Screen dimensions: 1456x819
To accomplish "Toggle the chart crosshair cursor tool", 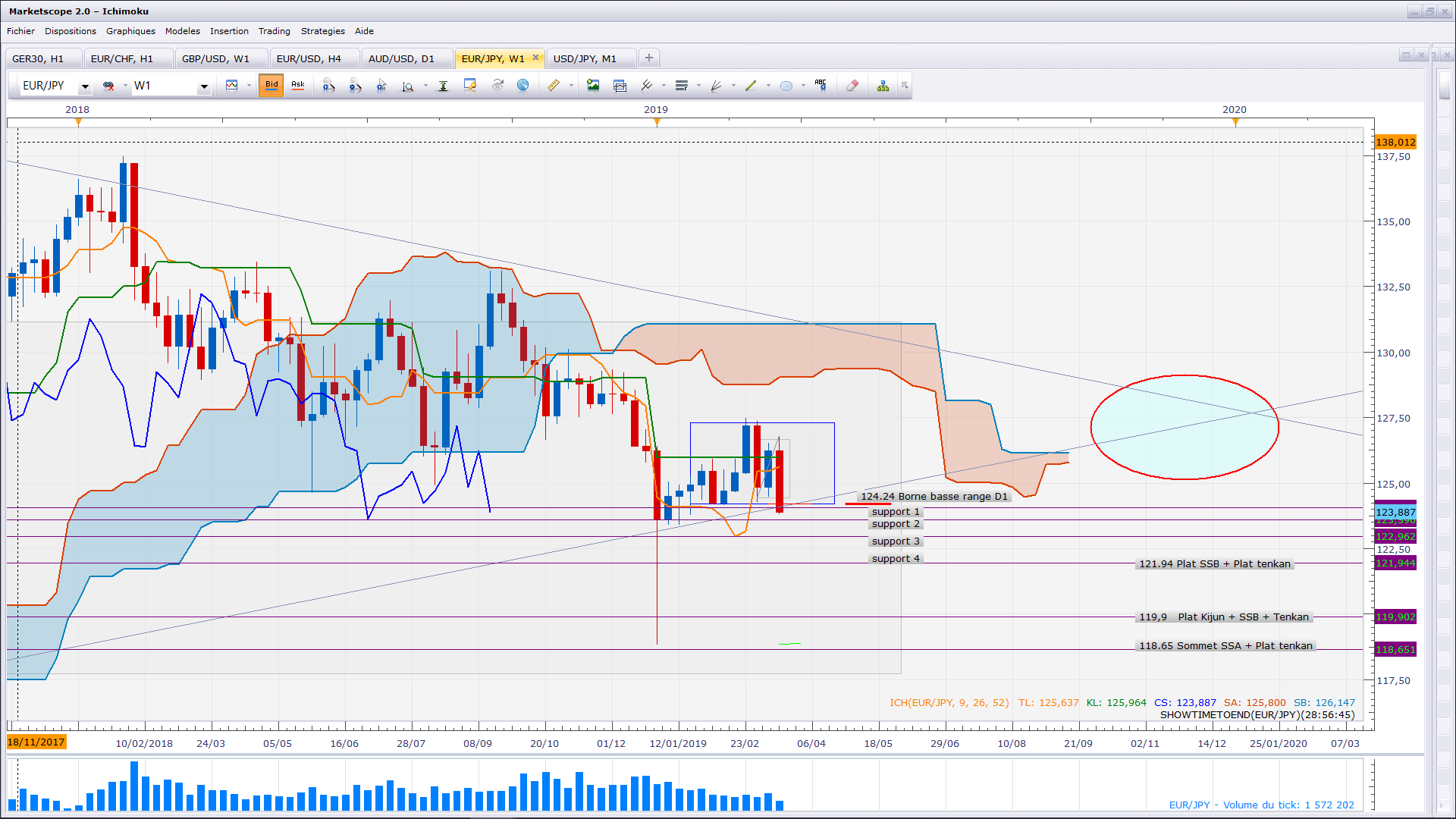I will (381, 86).
